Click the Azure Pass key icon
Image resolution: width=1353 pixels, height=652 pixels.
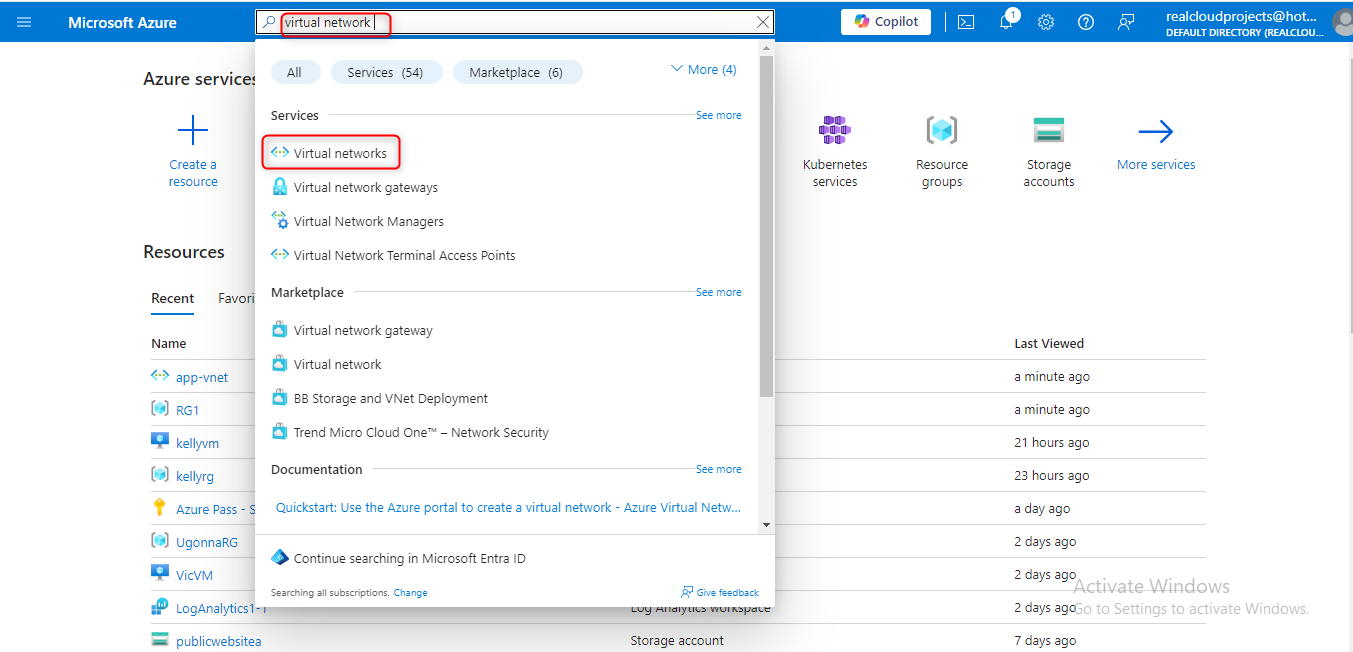[x=160, y=508]
